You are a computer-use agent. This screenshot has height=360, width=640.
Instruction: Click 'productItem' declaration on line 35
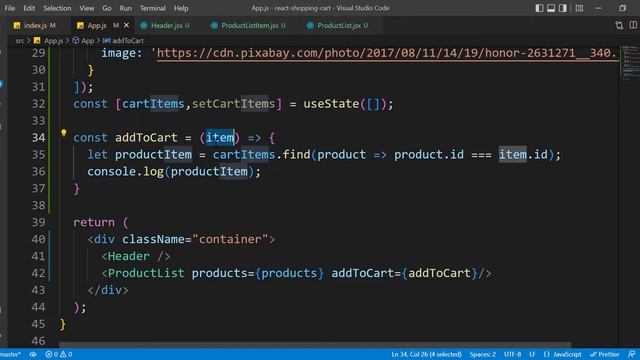click(x=153, y=155)
